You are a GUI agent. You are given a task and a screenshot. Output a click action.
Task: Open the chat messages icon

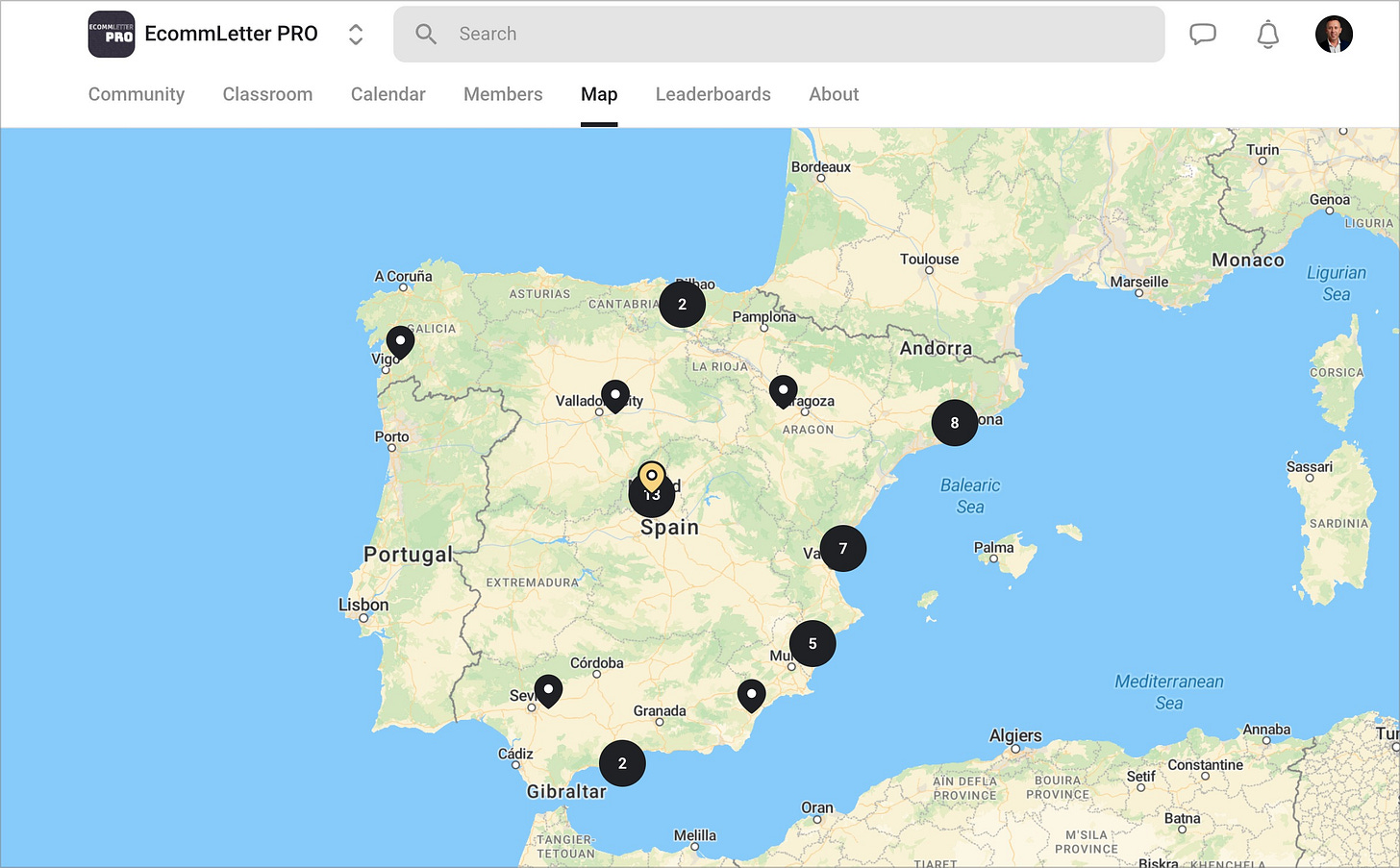1203,35
